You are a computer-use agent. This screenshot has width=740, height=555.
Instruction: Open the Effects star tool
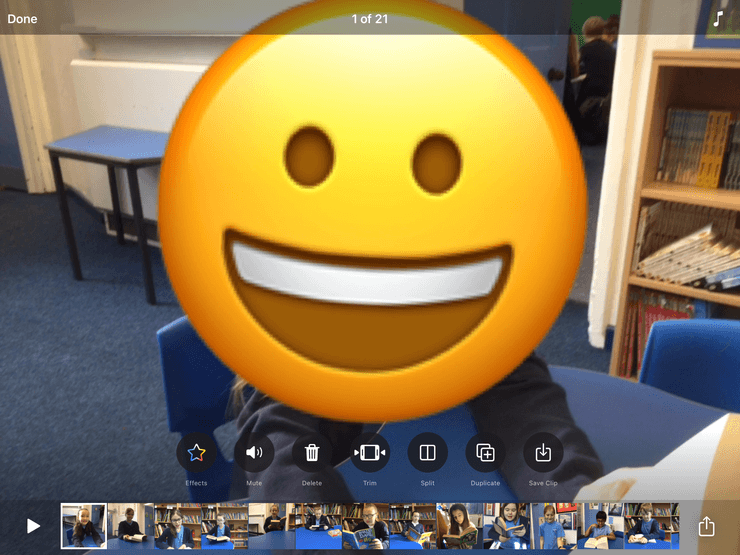tap(196, 453)
